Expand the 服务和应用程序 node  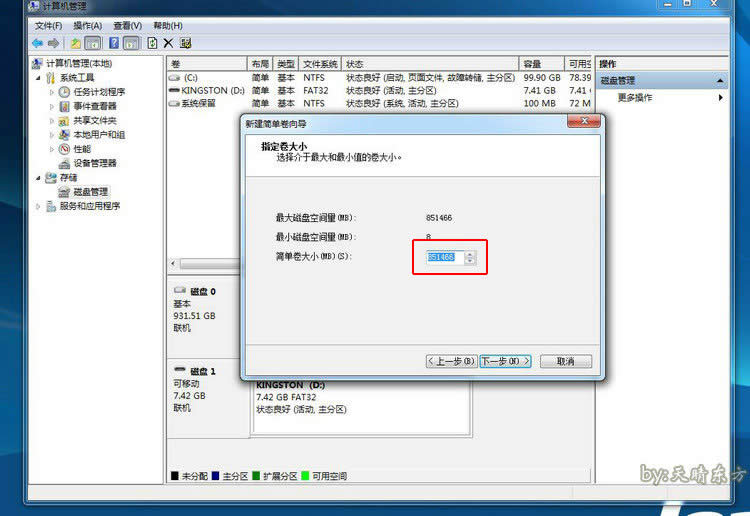(x=39, y=206)
